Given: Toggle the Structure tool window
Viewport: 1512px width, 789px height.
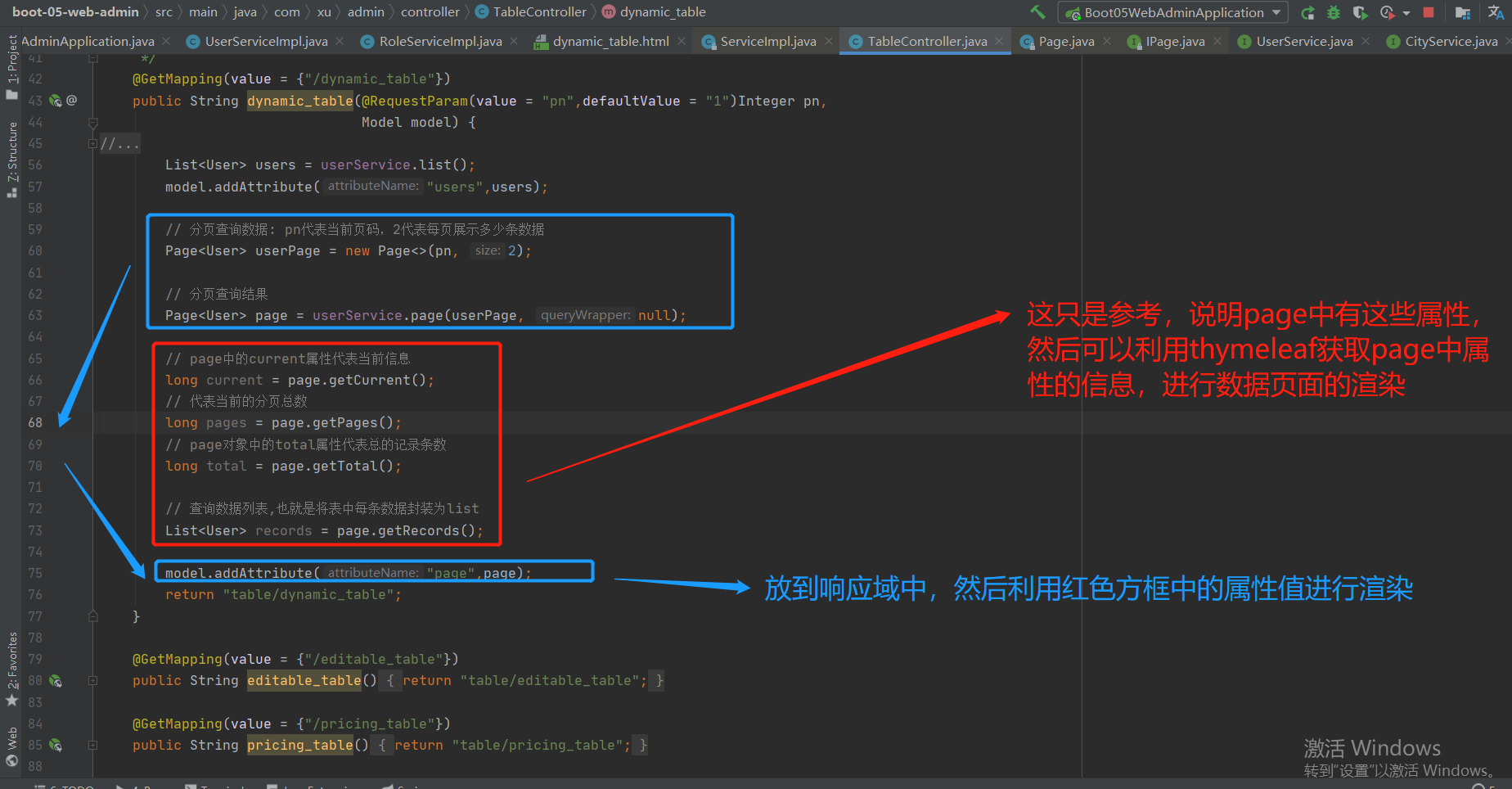Looking at the screenshot, I should pos(11,160).
